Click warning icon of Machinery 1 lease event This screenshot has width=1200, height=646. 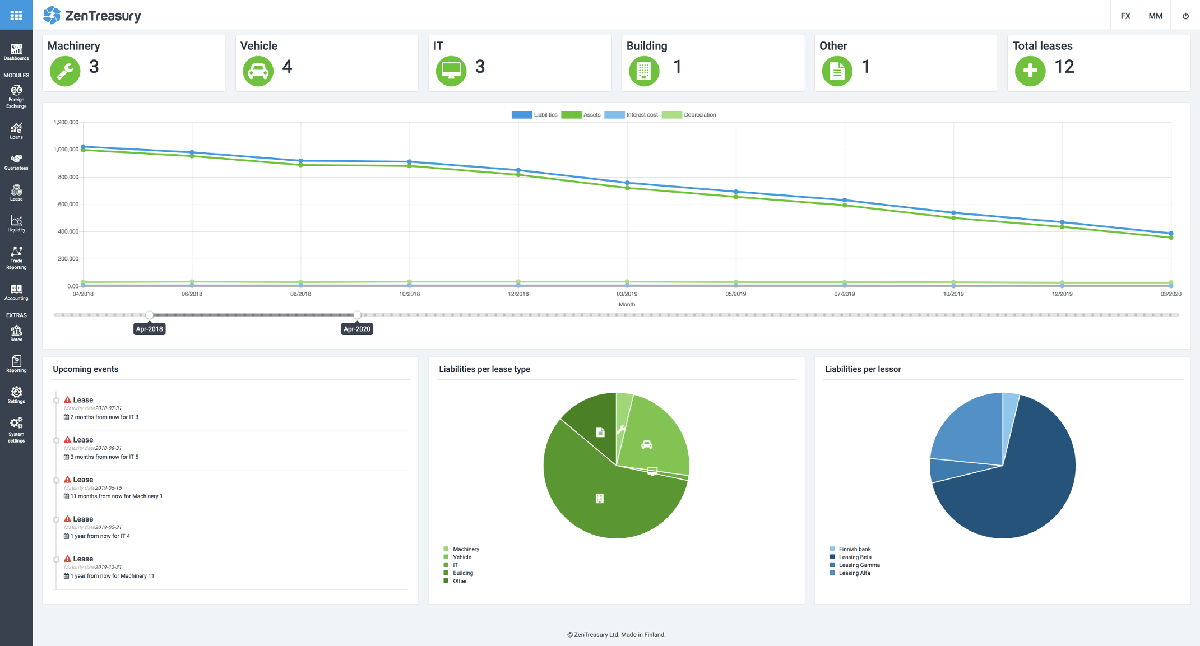click(x=68, y=479)
